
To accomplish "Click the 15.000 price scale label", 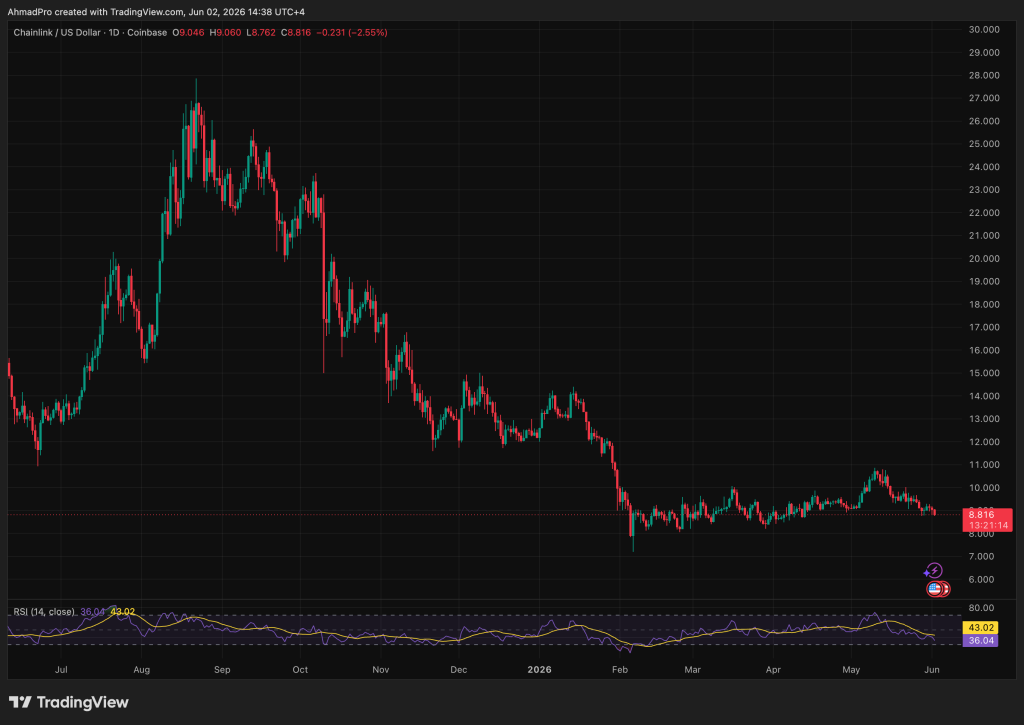I will tap(984, 373).
